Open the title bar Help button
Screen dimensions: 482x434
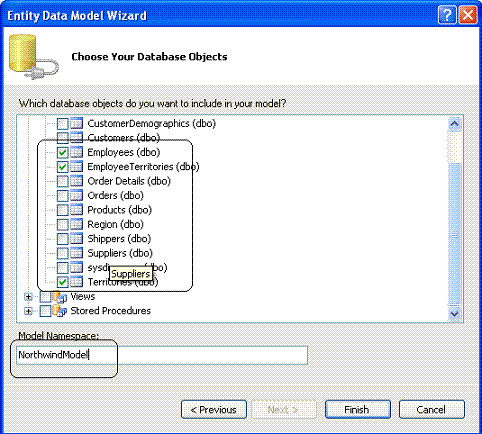447,15
